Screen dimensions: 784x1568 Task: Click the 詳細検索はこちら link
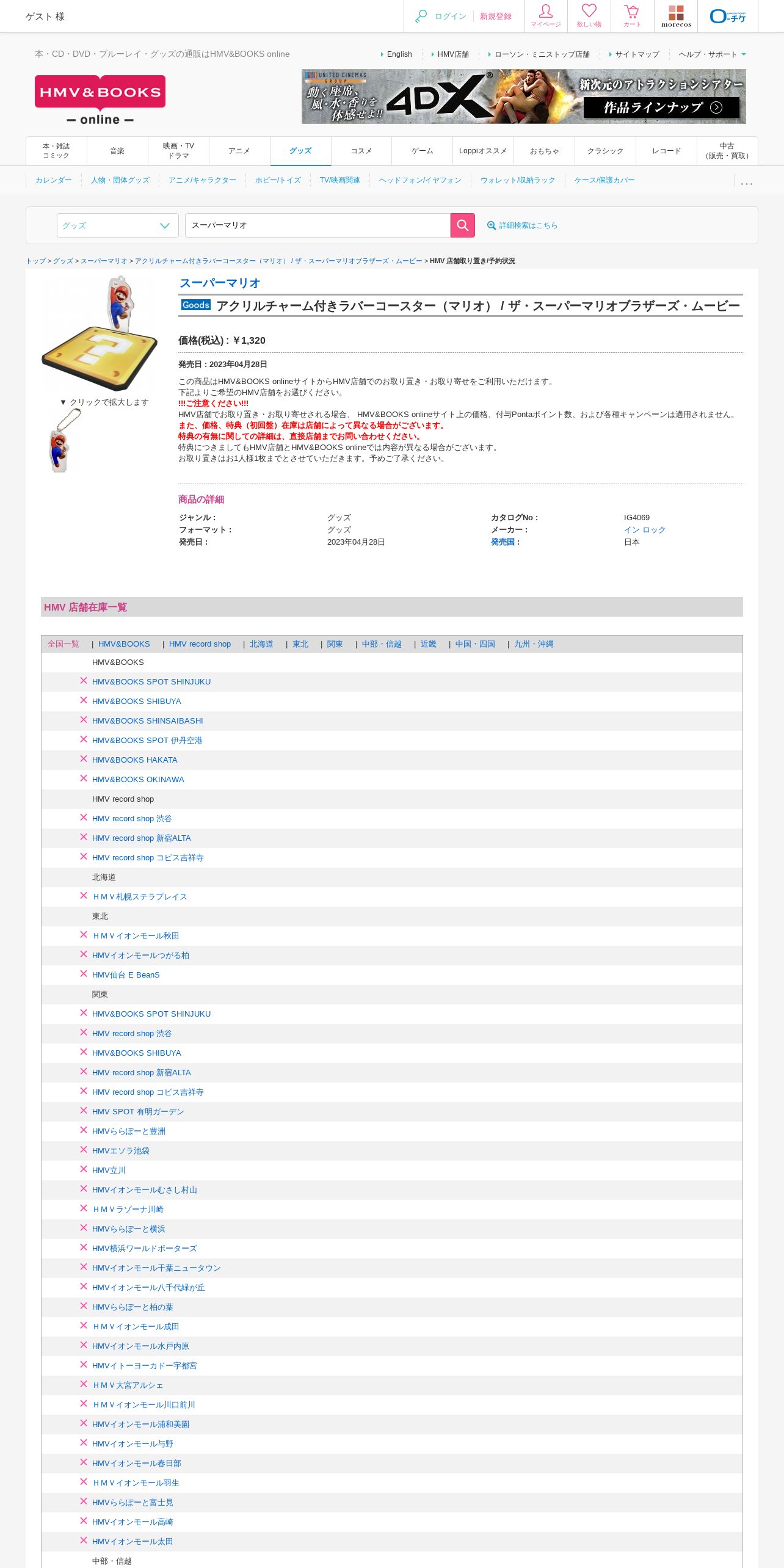528,225
